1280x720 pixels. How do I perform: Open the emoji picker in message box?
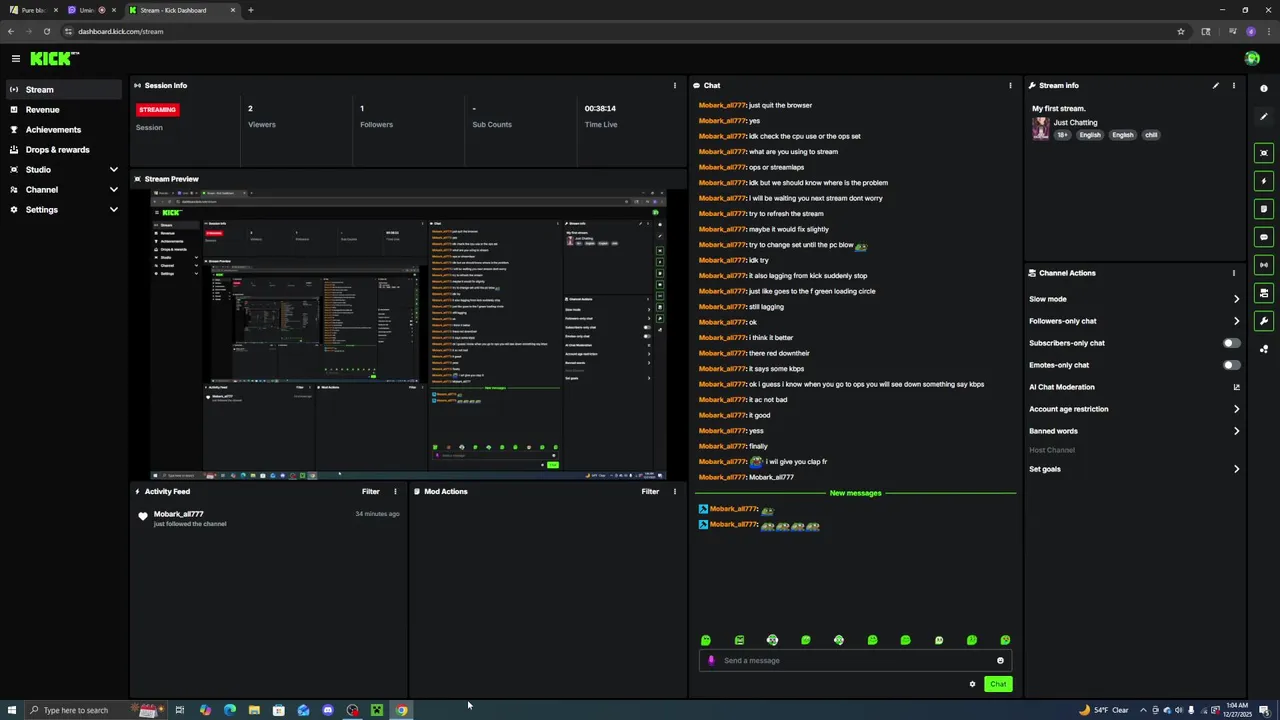click(x=1000, y=661)
